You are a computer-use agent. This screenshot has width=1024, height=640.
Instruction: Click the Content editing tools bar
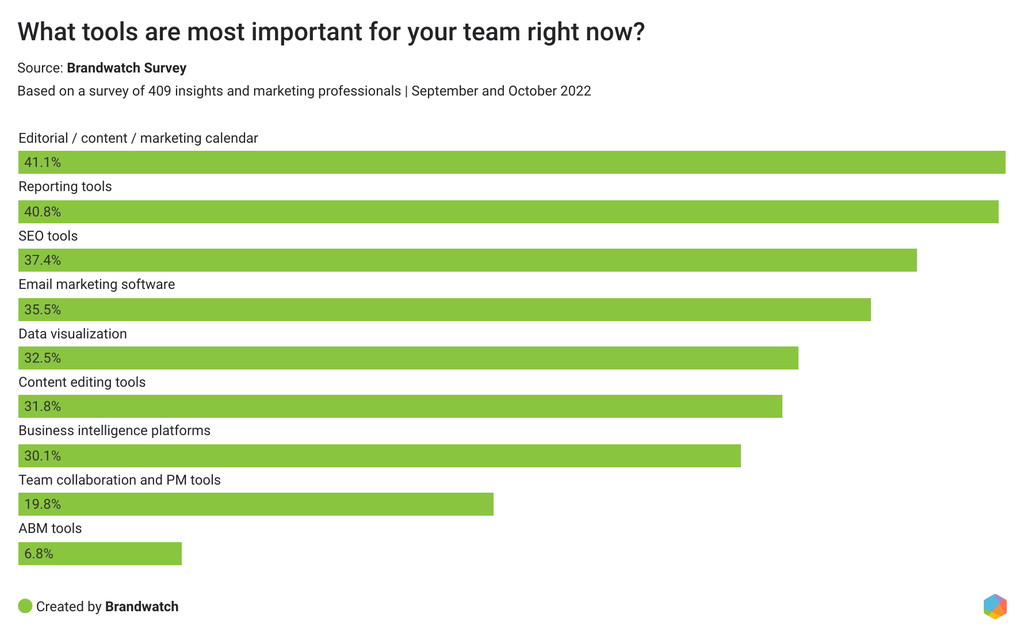400,406
